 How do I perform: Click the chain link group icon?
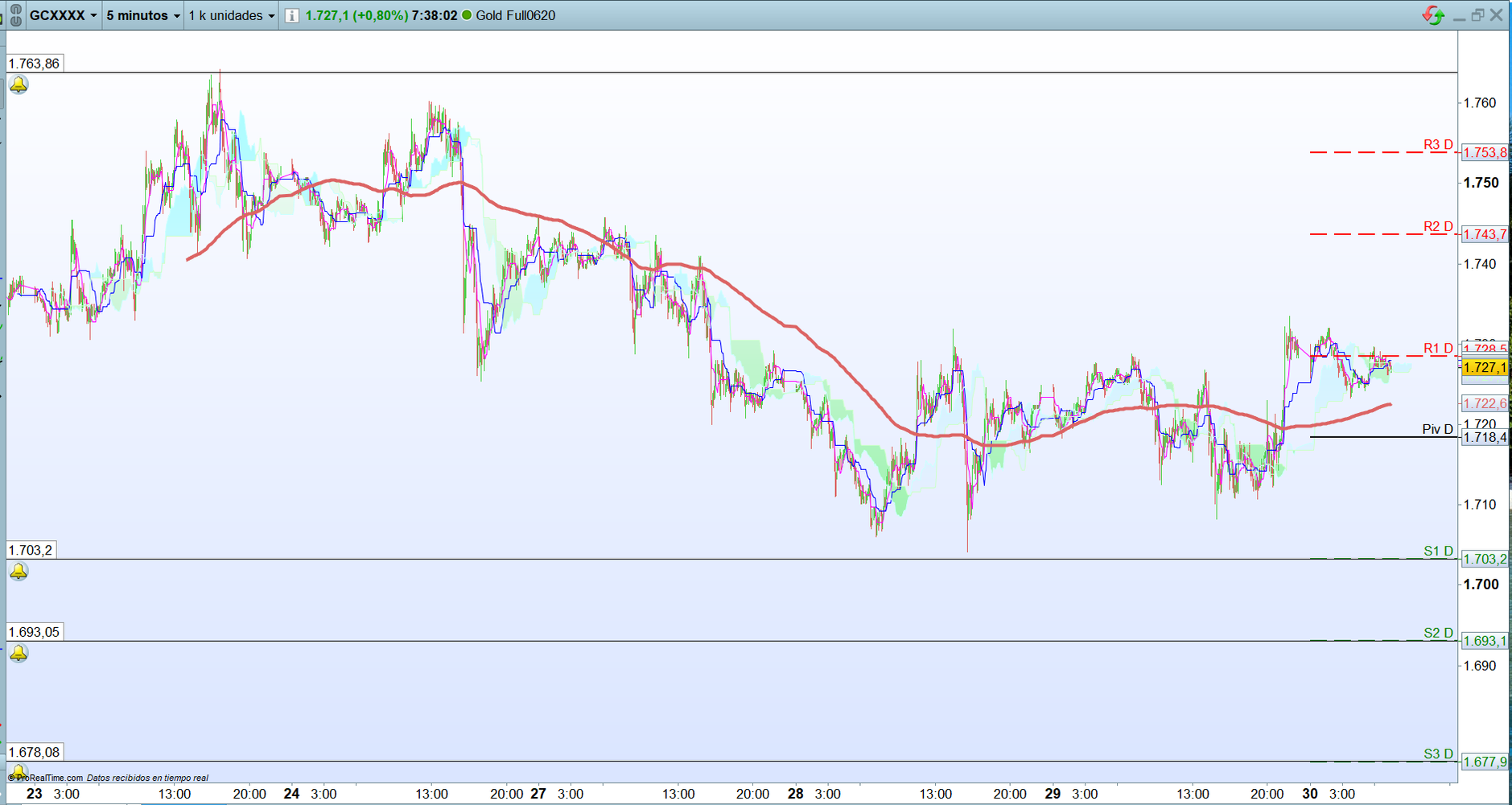15,15
